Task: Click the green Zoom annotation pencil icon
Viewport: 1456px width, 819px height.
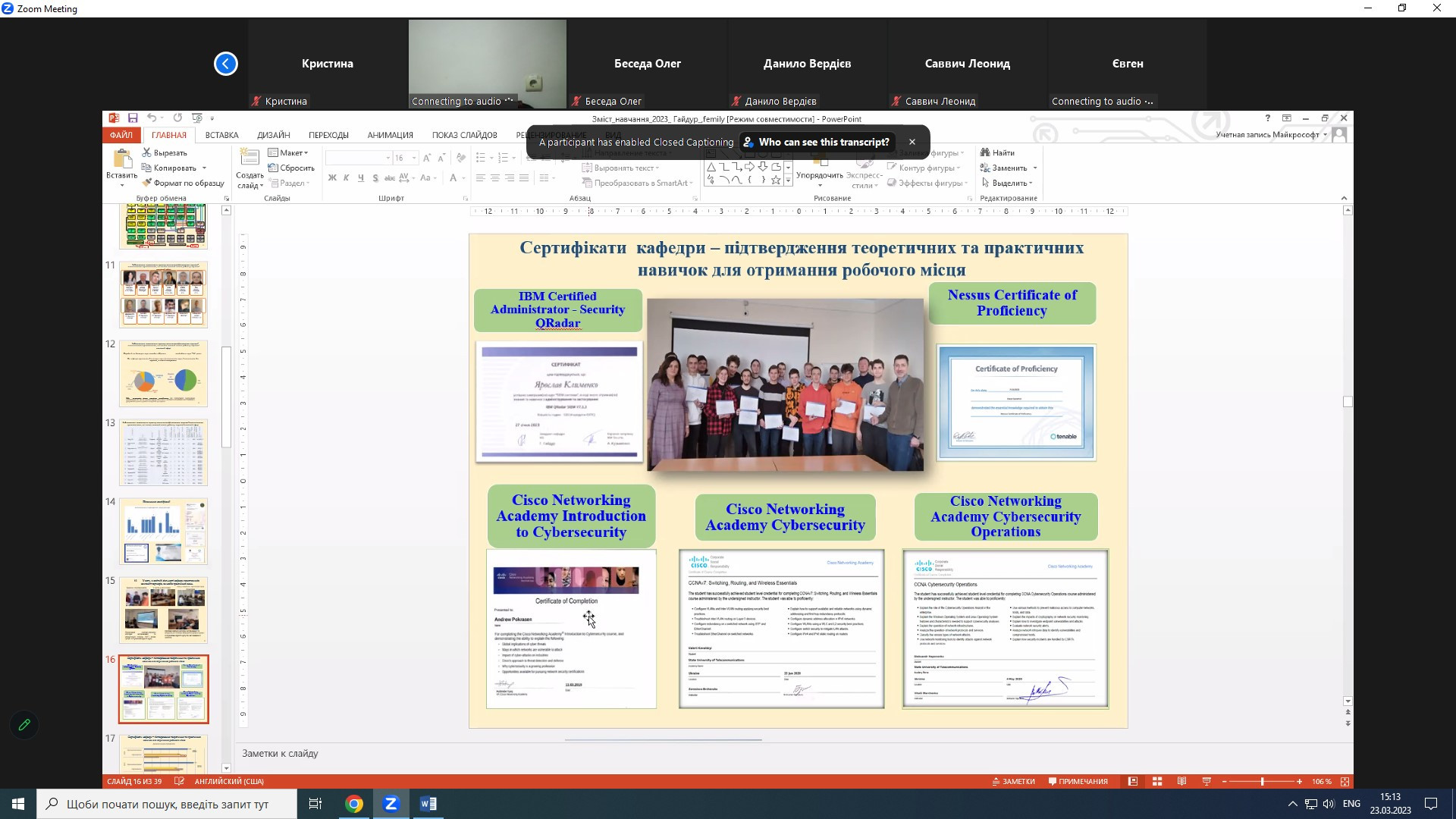Action: click(24, 725)
